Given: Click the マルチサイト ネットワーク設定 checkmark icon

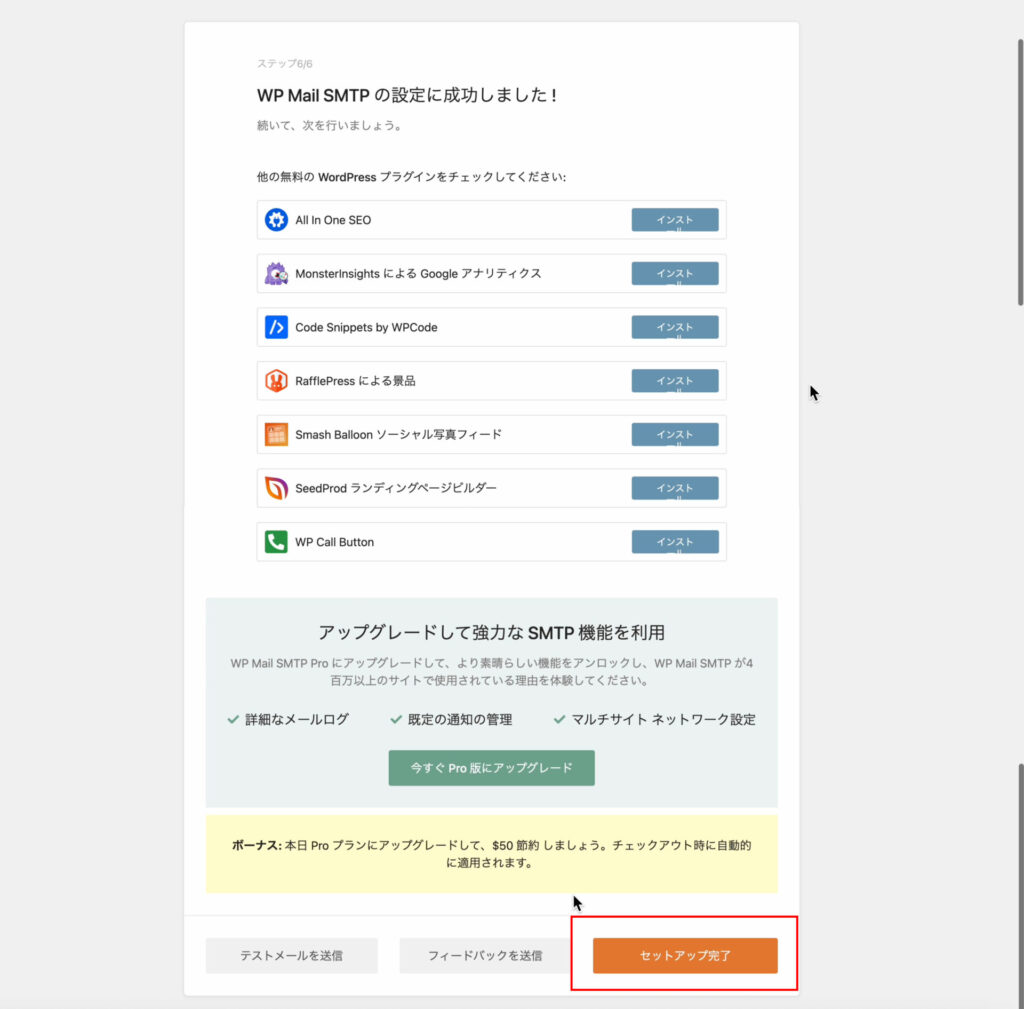Looking at the screenshot, I should pos(560,719).
